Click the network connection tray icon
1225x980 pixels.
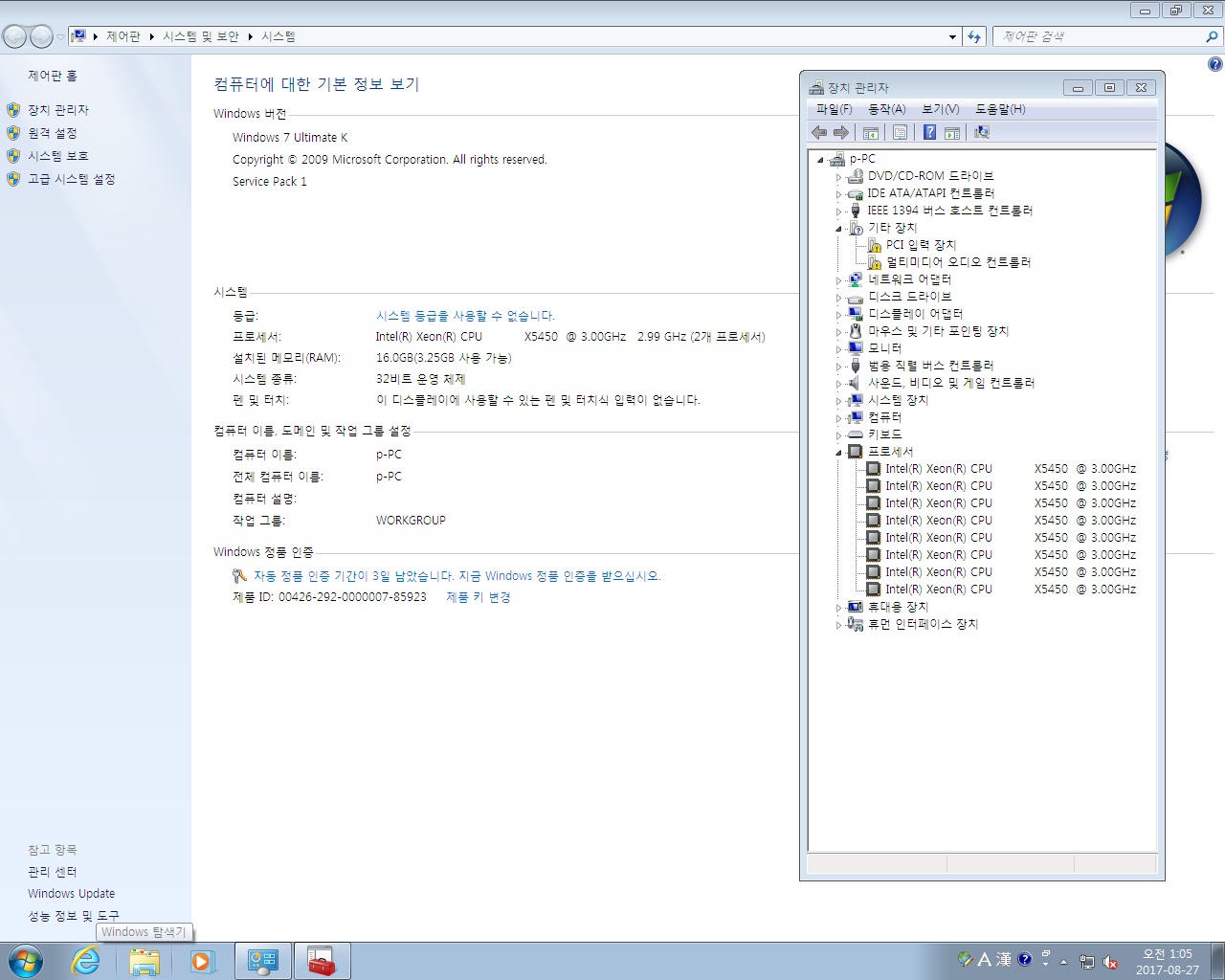(x=1087, y=962)
